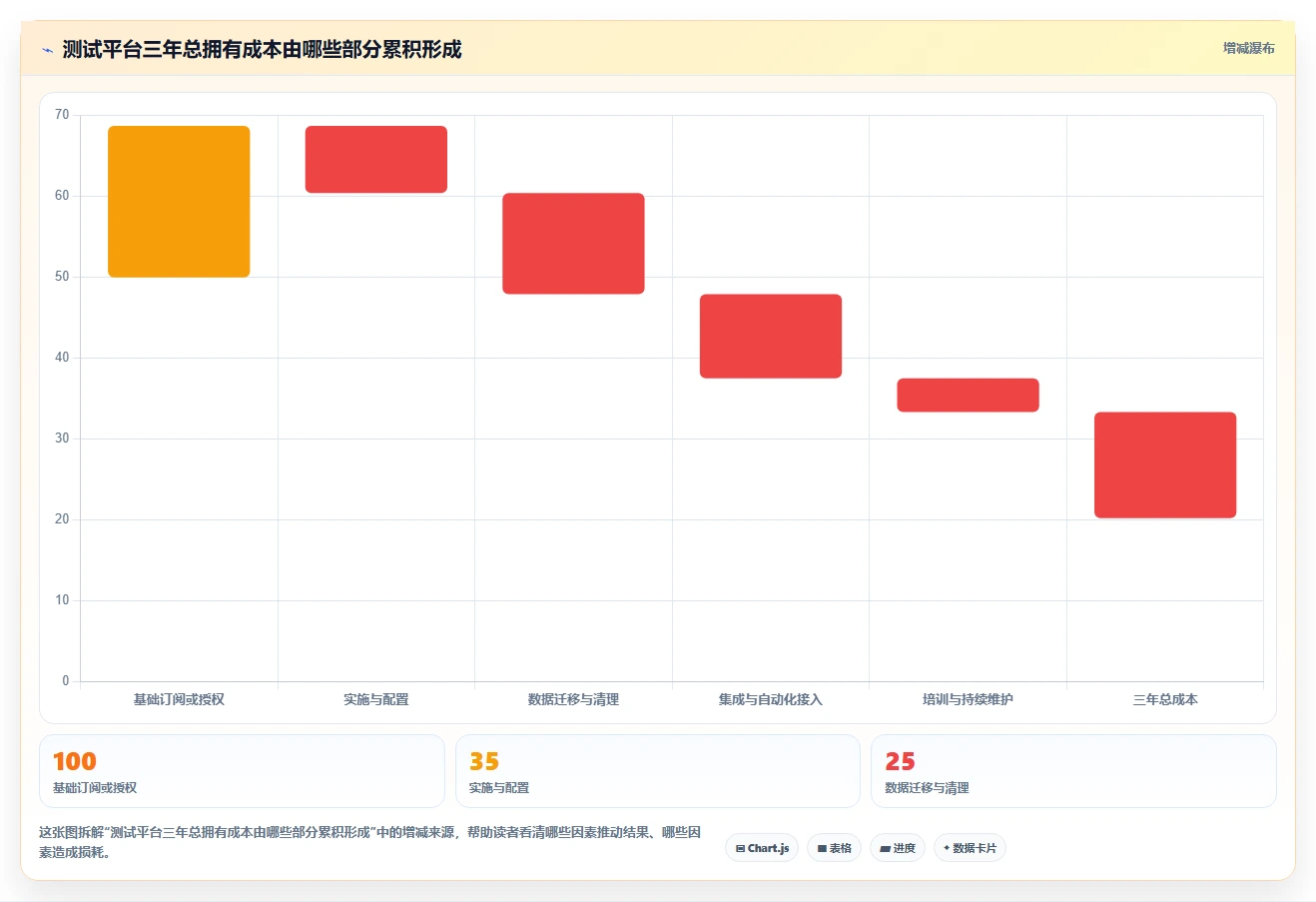Click the 数据卡片 tag
The height and width of the screenshot is (902, 1316).
point(970,848)
